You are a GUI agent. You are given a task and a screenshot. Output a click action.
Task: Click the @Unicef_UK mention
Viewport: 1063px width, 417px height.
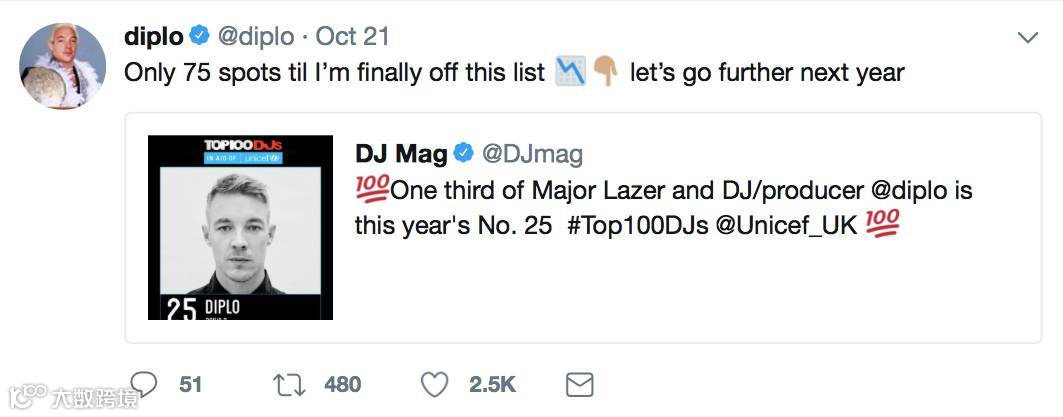click(x=787, y=225)
